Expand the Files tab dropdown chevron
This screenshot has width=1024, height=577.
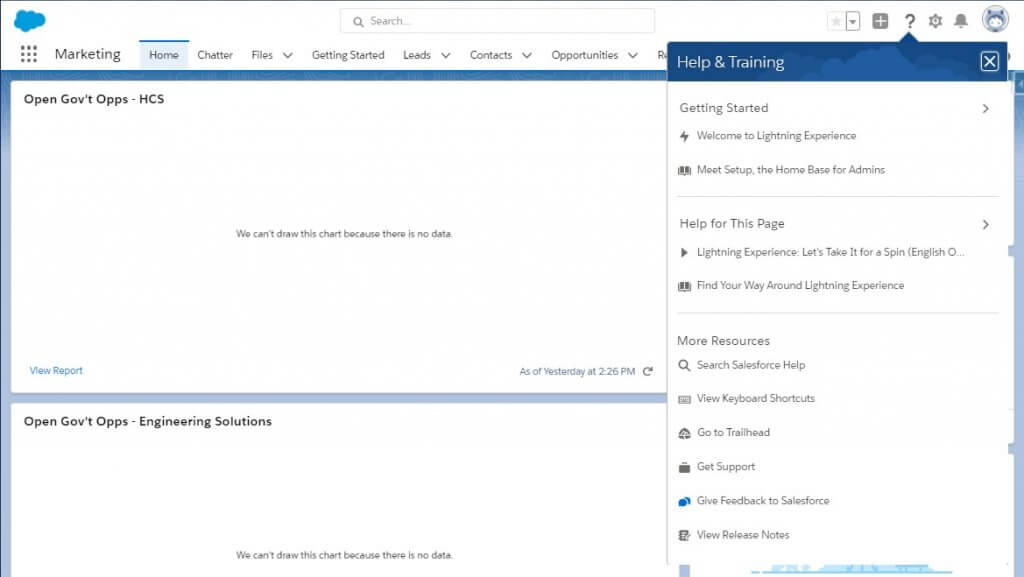pos(287,55)
